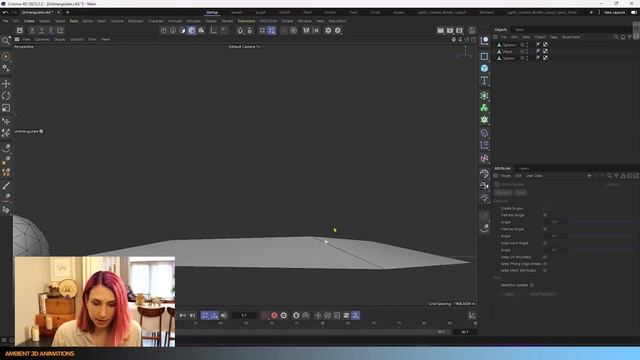The image size is (640, 360).
Task: Open the Create menu in menu bar
Action: (29, 21)
